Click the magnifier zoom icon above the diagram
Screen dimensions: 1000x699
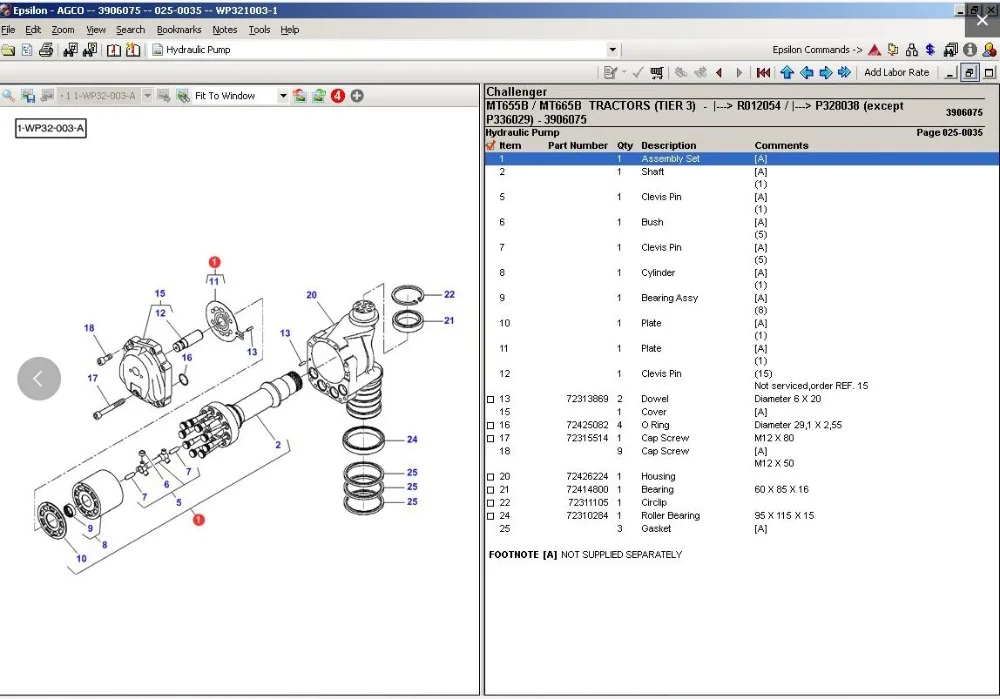tap(8, 96)
